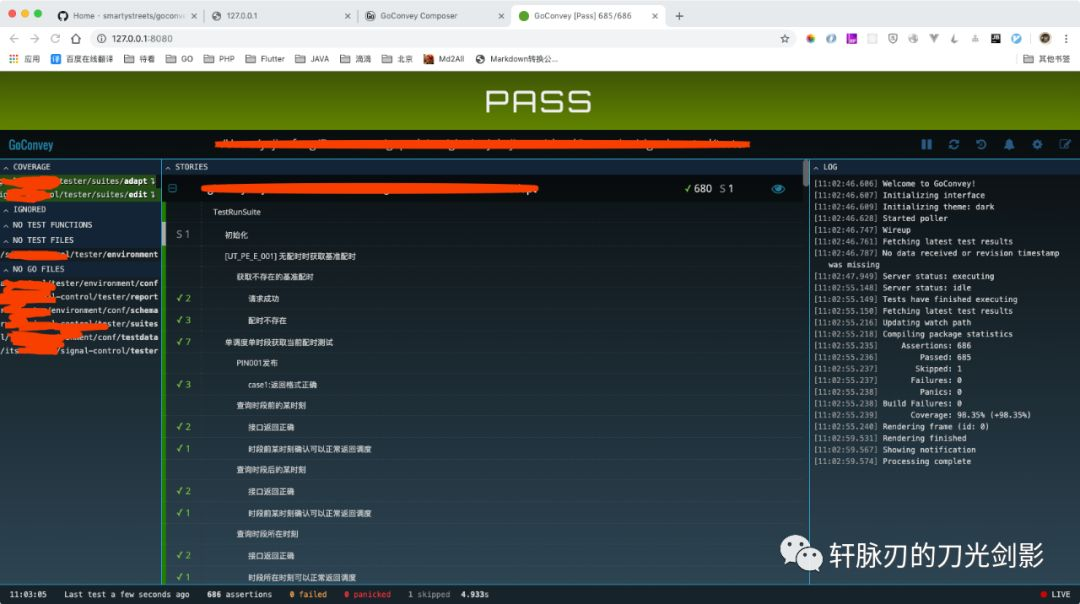Open the GO bookmarks folder
This screenshot has height=604, width=1080.
pyautogui.click(x=179, y=59)
